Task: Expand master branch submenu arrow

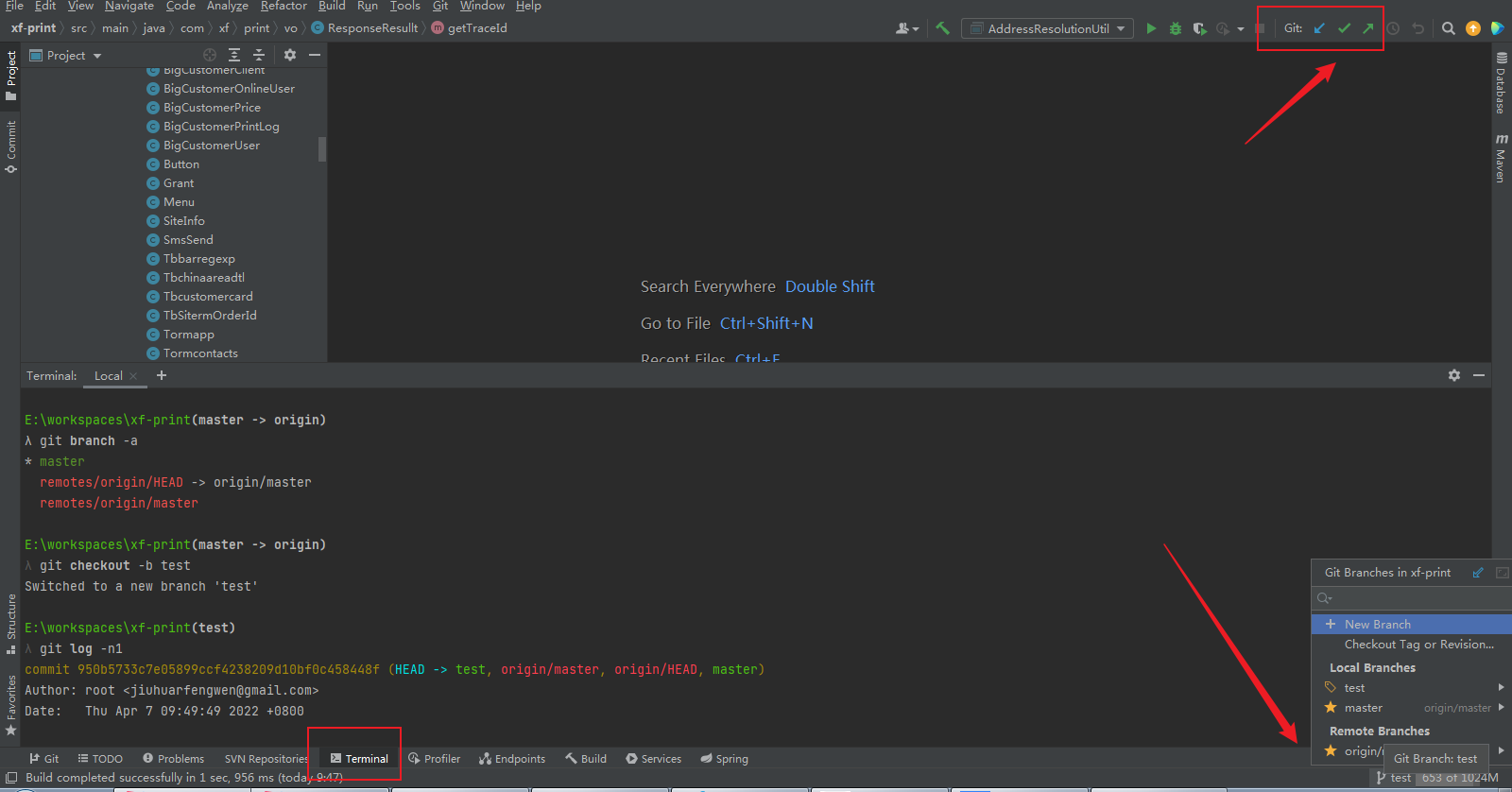Action: (1501, 707)
